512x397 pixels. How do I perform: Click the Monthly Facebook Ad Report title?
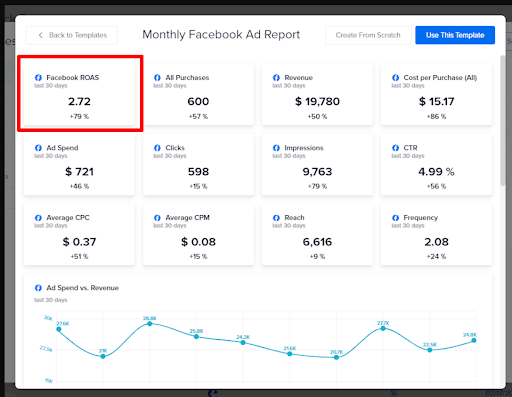[x=221, y=34]
